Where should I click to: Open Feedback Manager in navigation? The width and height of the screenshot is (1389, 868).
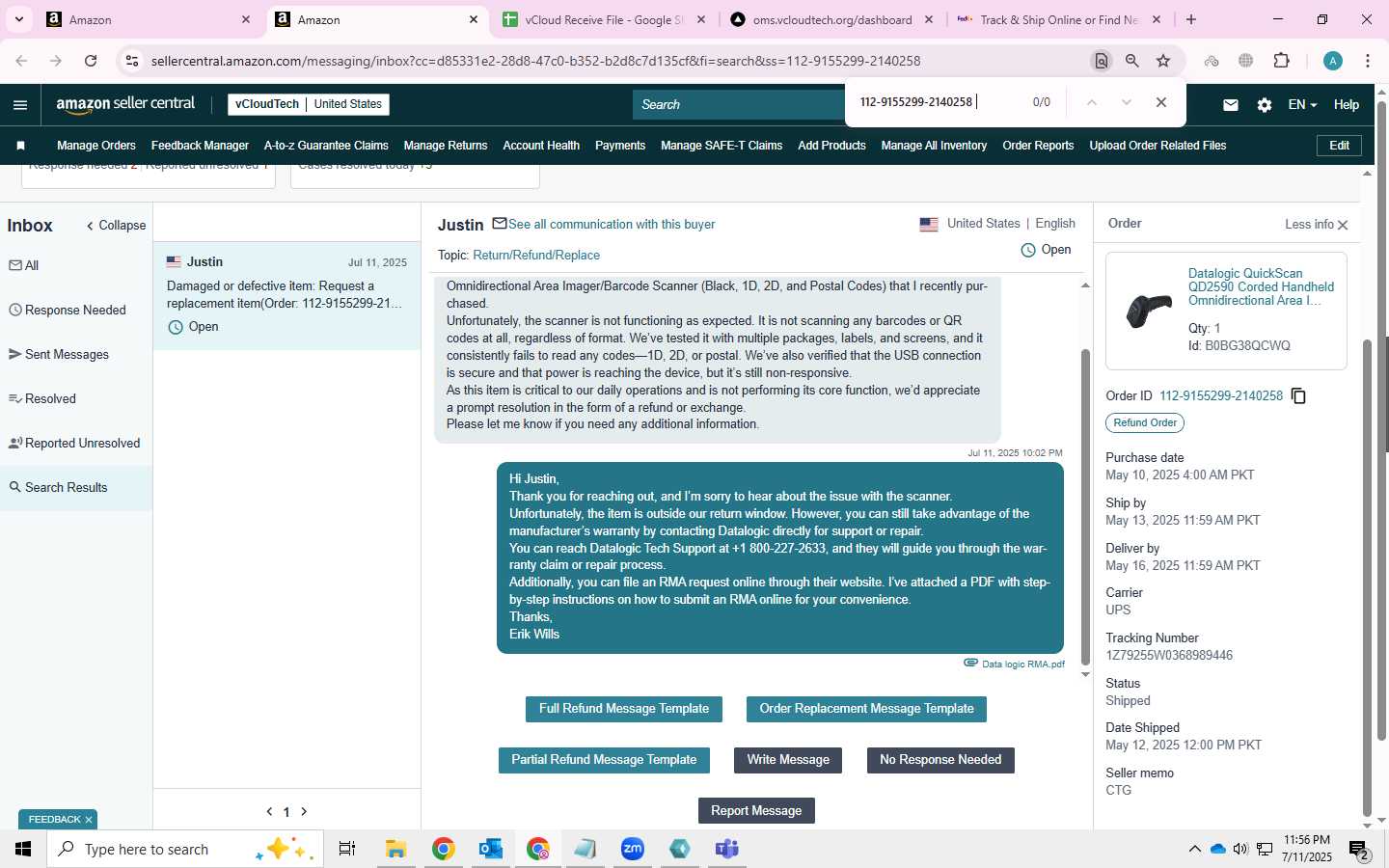pos(200,146)
